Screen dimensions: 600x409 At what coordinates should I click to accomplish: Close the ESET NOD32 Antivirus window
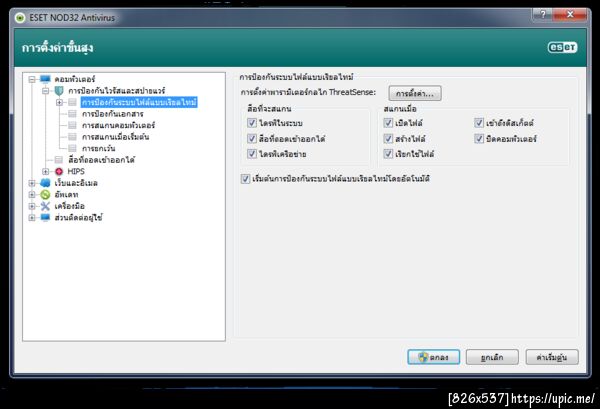(570, 15)
